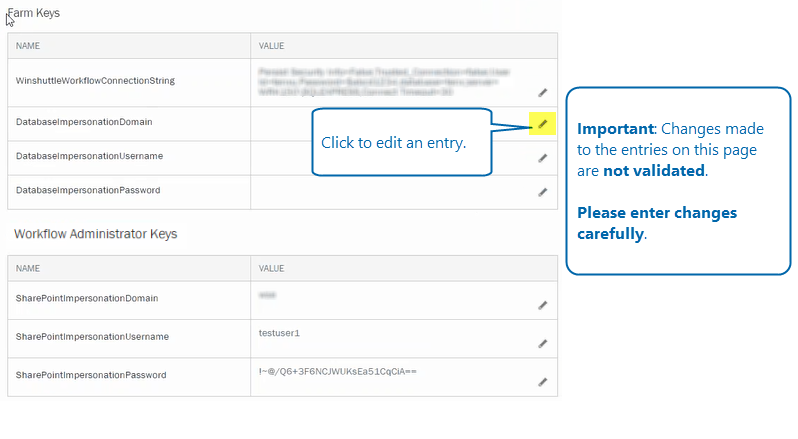
Task: Select the DatabaseImpersonationUsername row label
Action: pyautogui.click(x=90, y=156)
